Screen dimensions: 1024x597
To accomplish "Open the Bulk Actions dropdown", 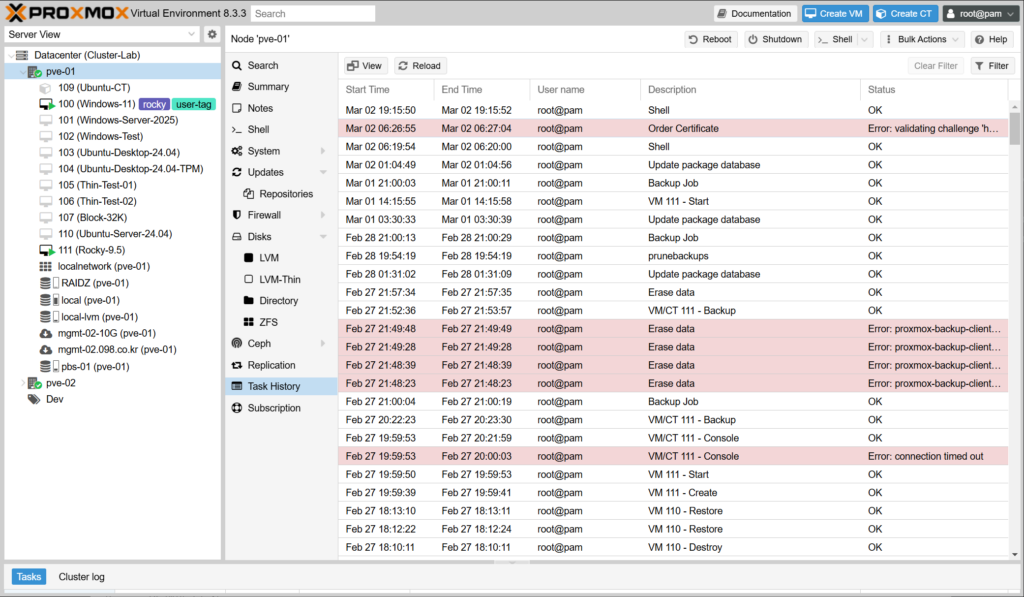I will [929, 39].
